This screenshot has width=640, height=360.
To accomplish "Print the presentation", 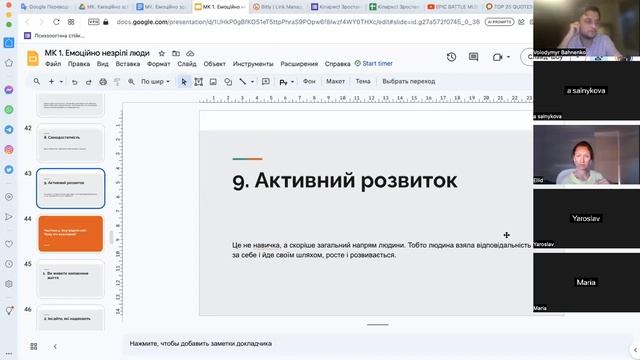I will [x=103, y=82].
